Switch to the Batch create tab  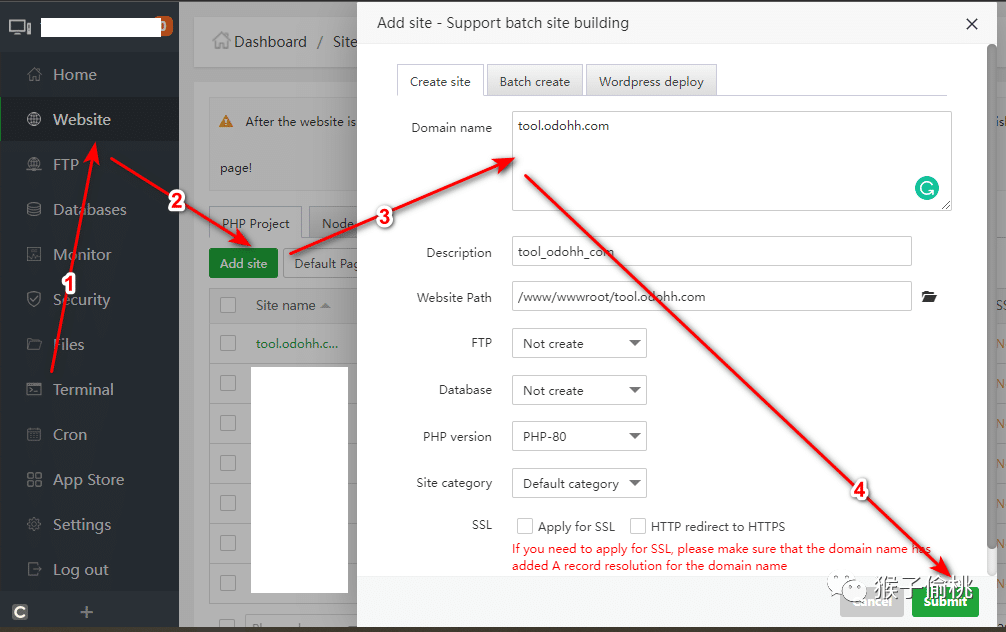pos(534,82)
